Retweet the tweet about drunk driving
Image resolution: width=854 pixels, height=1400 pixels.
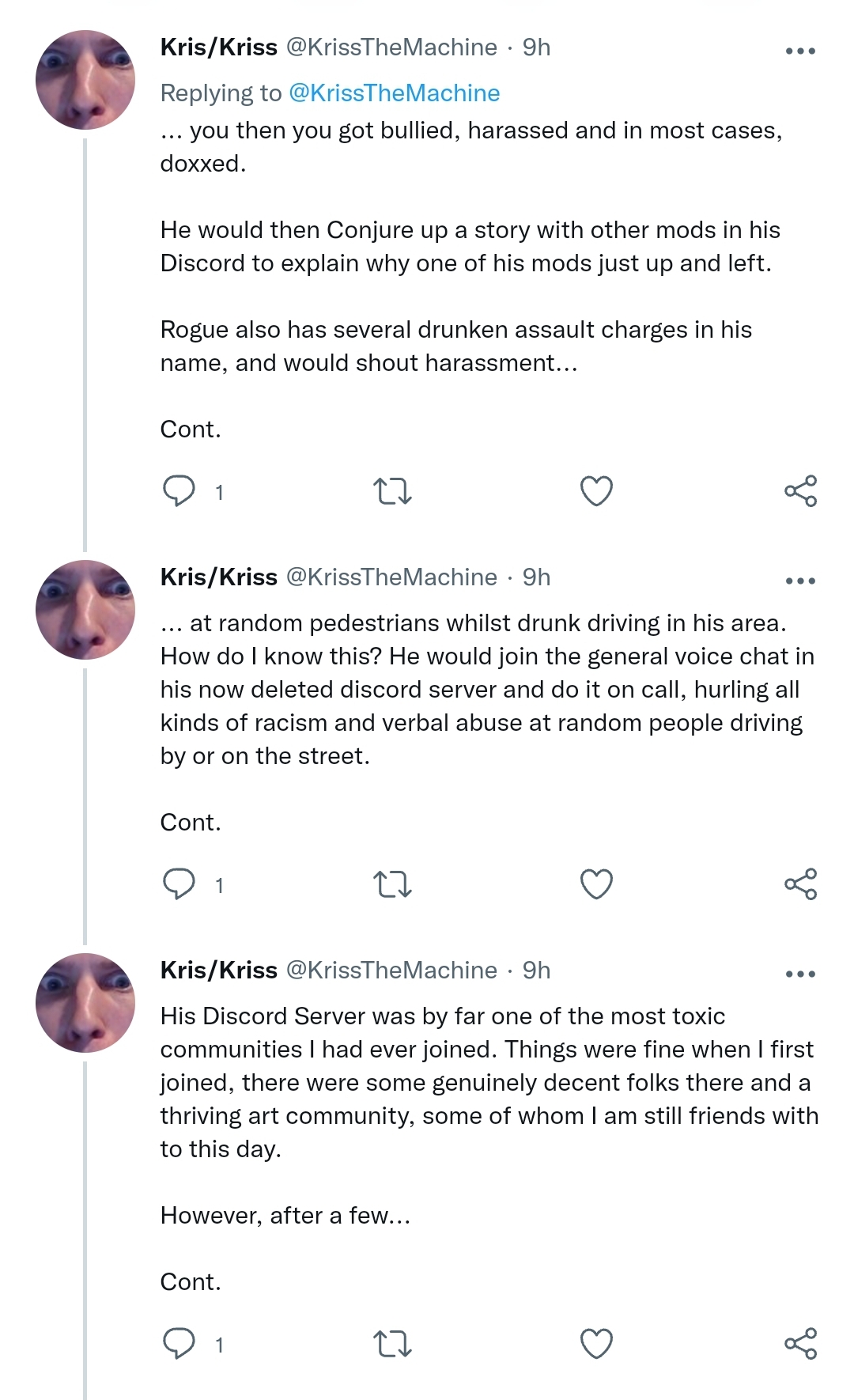(392, 884)
